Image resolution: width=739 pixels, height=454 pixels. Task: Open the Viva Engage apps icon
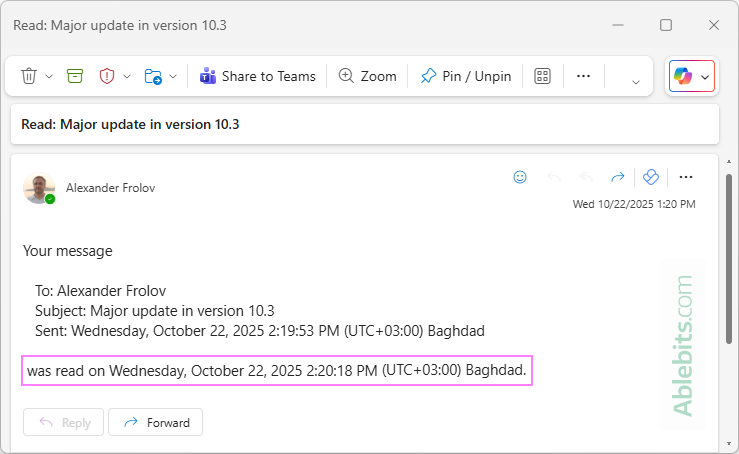click(650, 177)
